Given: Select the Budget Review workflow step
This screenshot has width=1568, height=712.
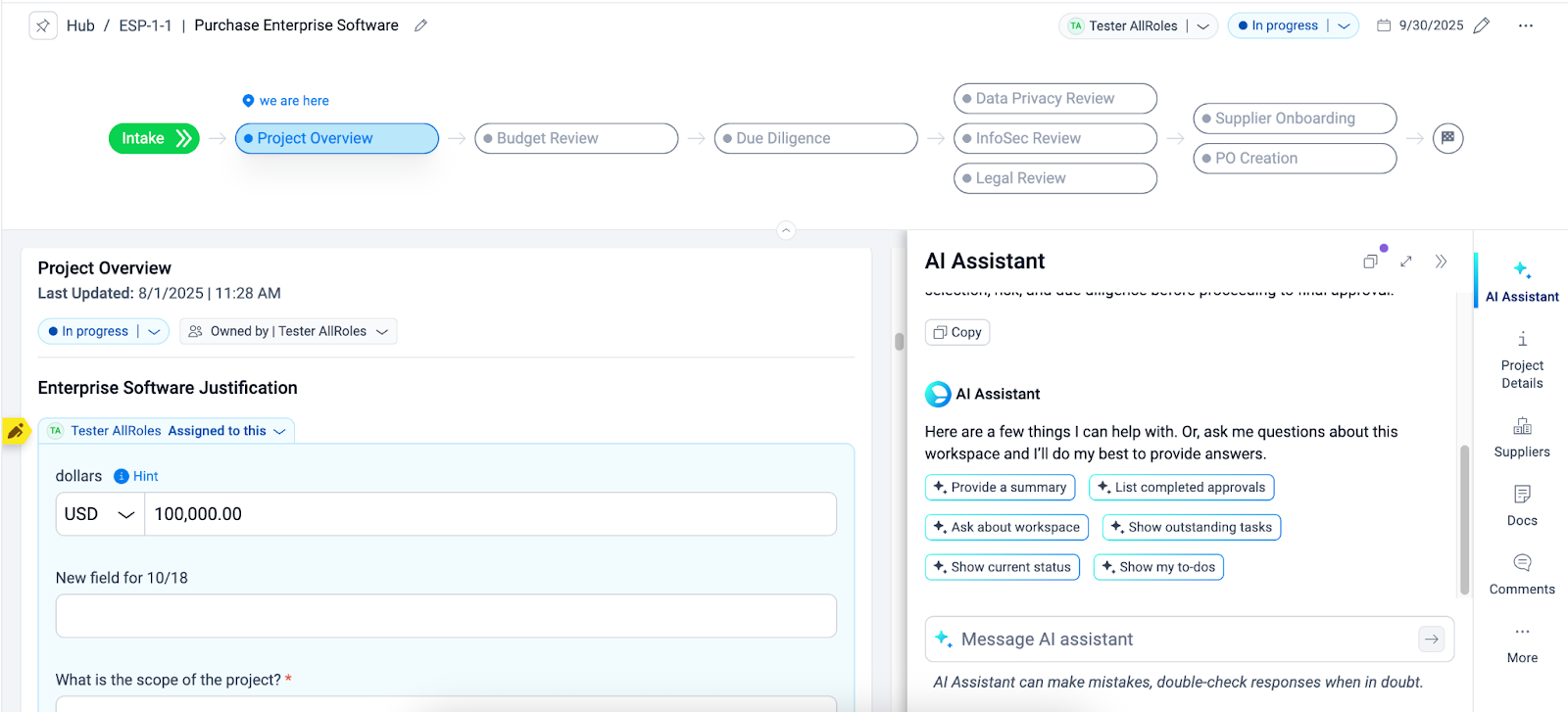Looking at the screenshot, I should (576, 138).
